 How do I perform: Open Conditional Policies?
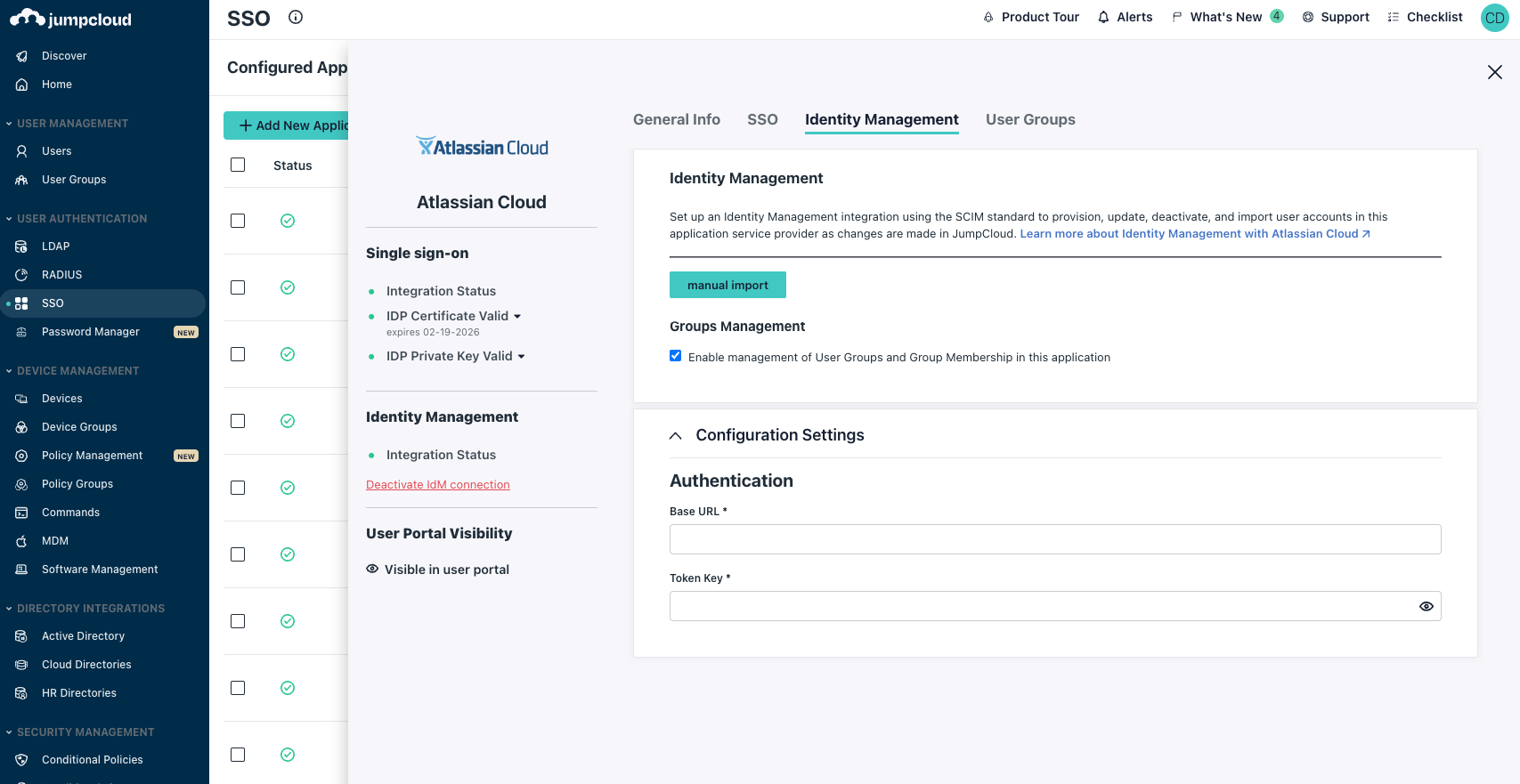pos(93,760)
